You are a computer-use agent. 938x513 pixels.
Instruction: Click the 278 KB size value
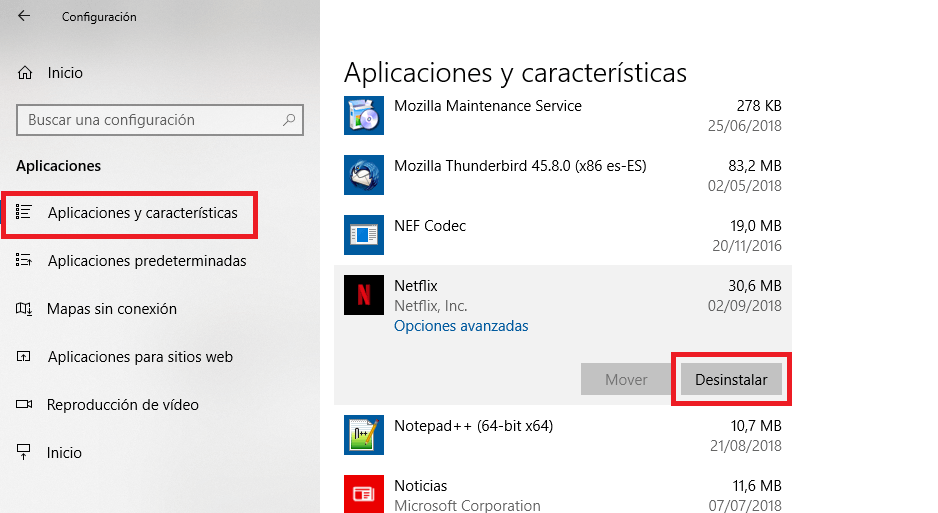(x=759, y=106)
